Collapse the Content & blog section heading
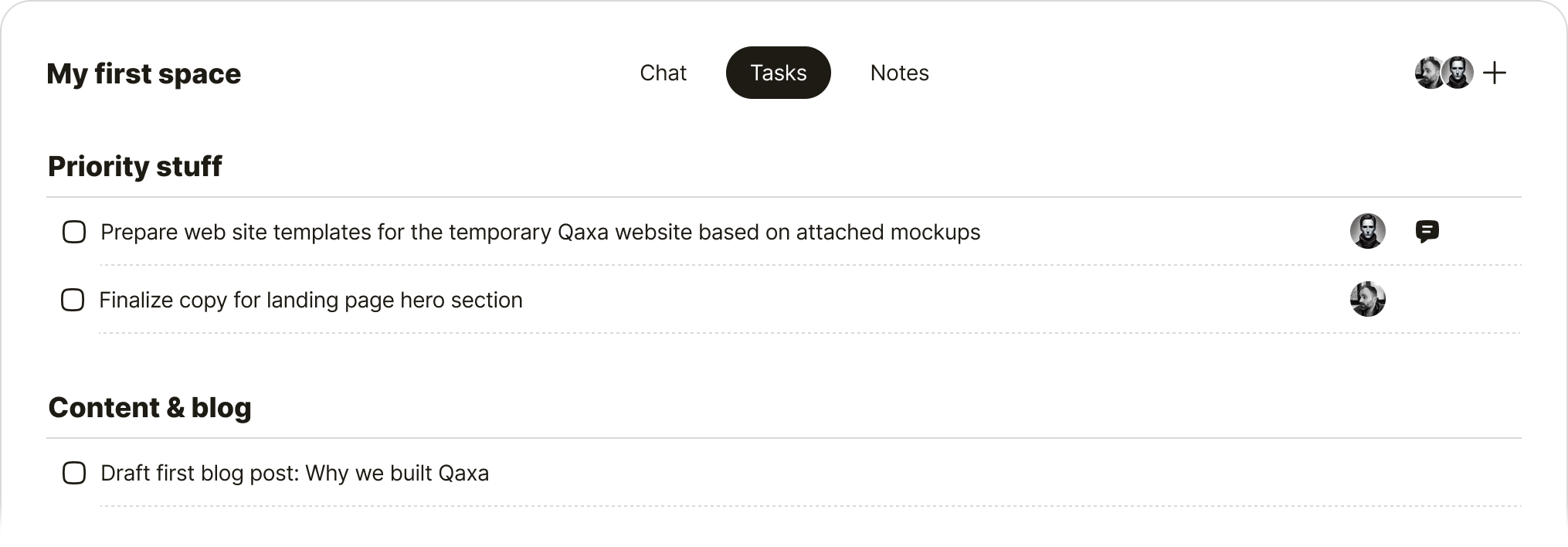The height and width of the screenshot is (547, 1568). point(150,407)
